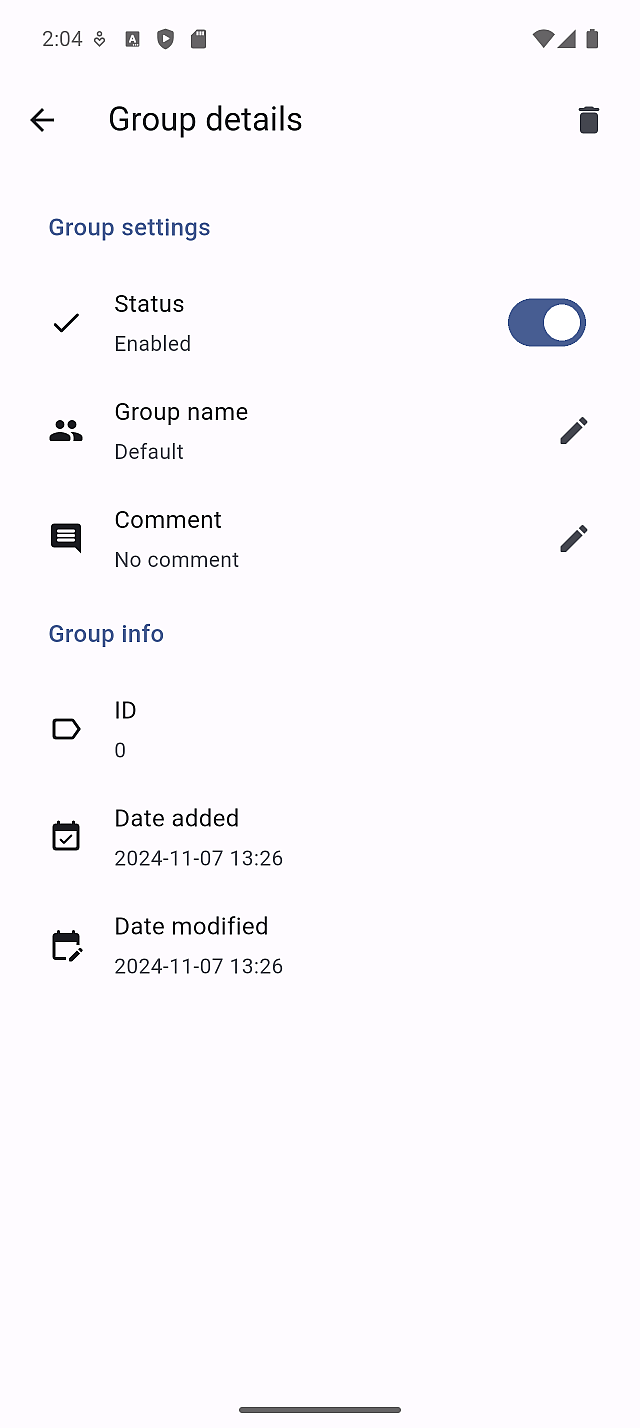Tap the Comment speech bubble icon
Screen dimensions: 640x1428
[66, 539]
